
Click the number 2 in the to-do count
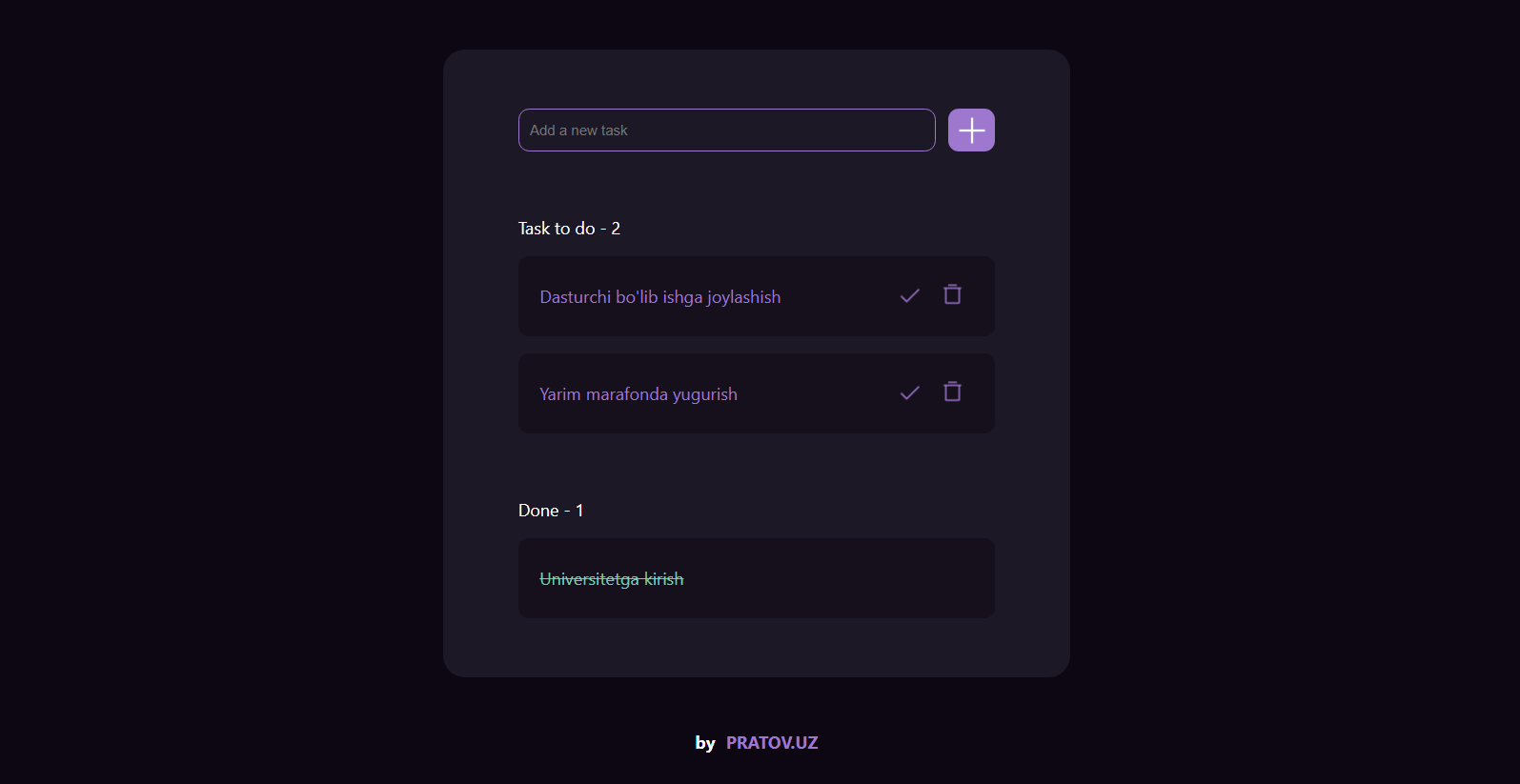[616, 229]
